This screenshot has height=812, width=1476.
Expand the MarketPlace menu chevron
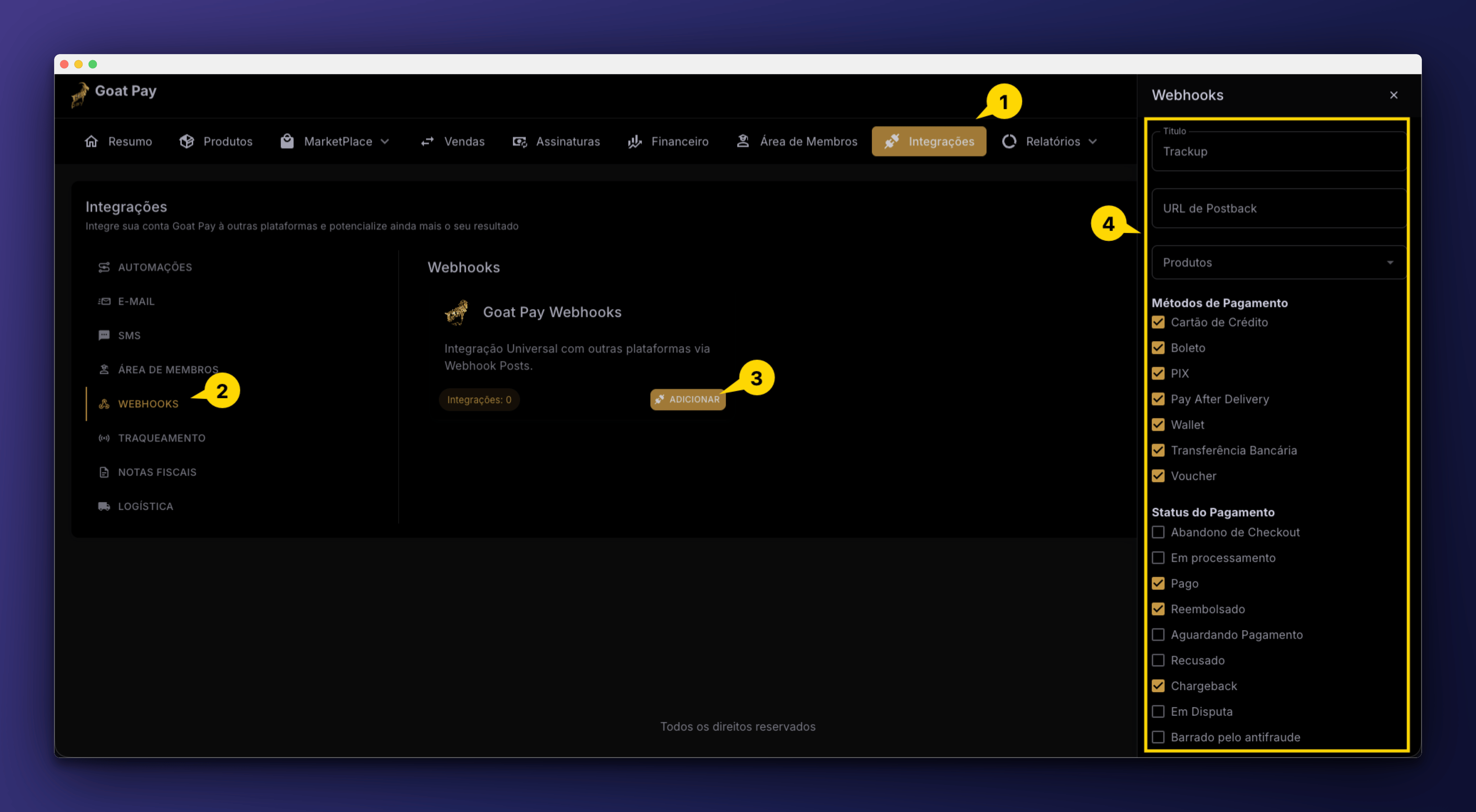[x=385, y=141]
